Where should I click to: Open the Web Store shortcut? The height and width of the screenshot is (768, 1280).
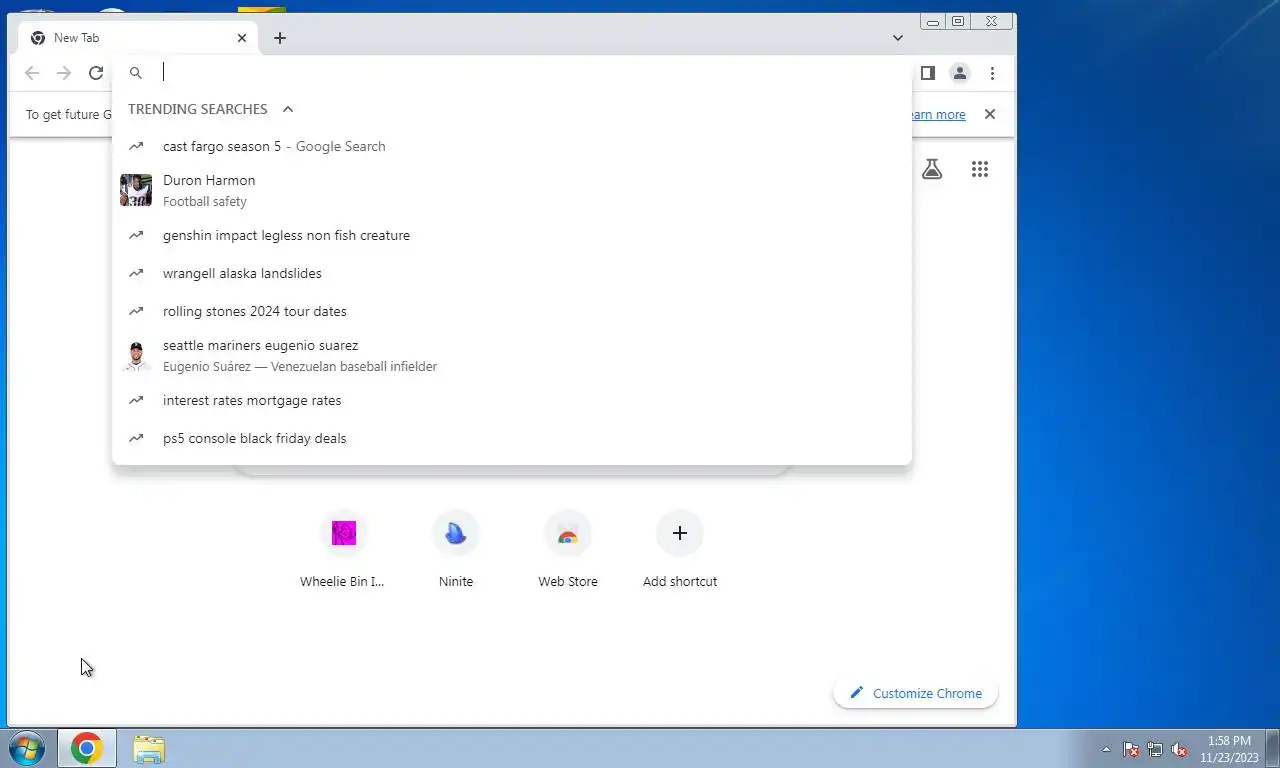pyautogui.click(x=568, y=548)
